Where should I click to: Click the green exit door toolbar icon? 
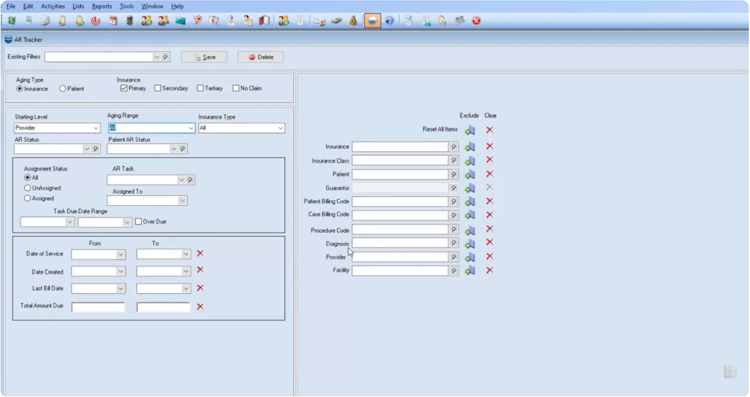[11, 21]
